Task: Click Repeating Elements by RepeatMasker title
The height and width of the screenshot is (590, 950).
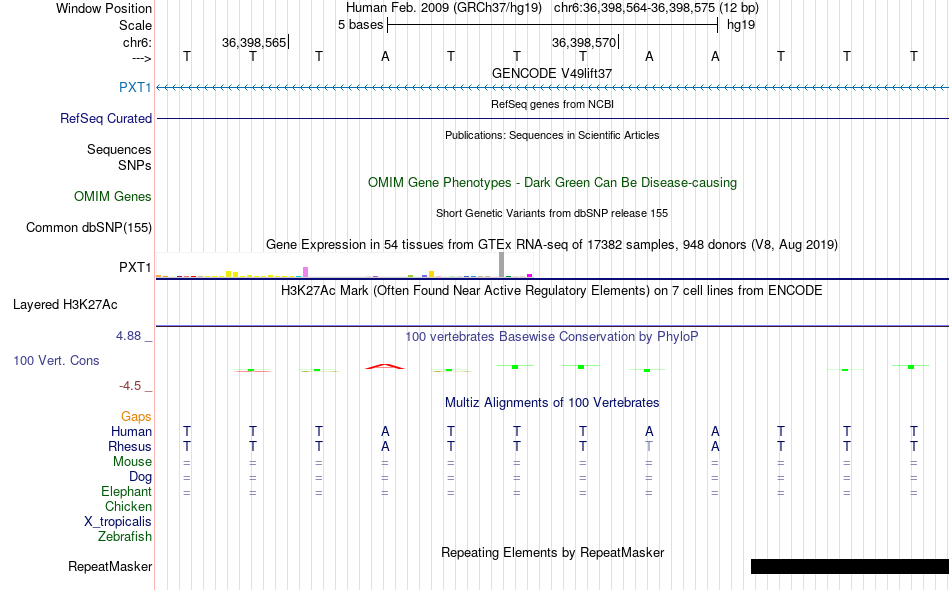Action: (552, 552)
